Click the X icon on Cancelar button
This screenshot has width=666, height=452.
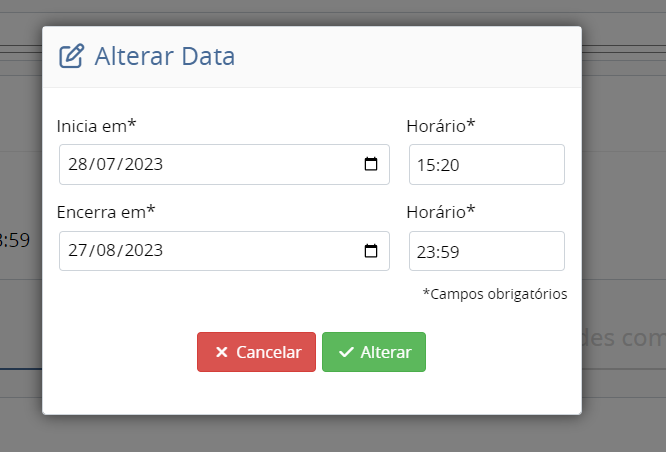[x=222, y=352]
